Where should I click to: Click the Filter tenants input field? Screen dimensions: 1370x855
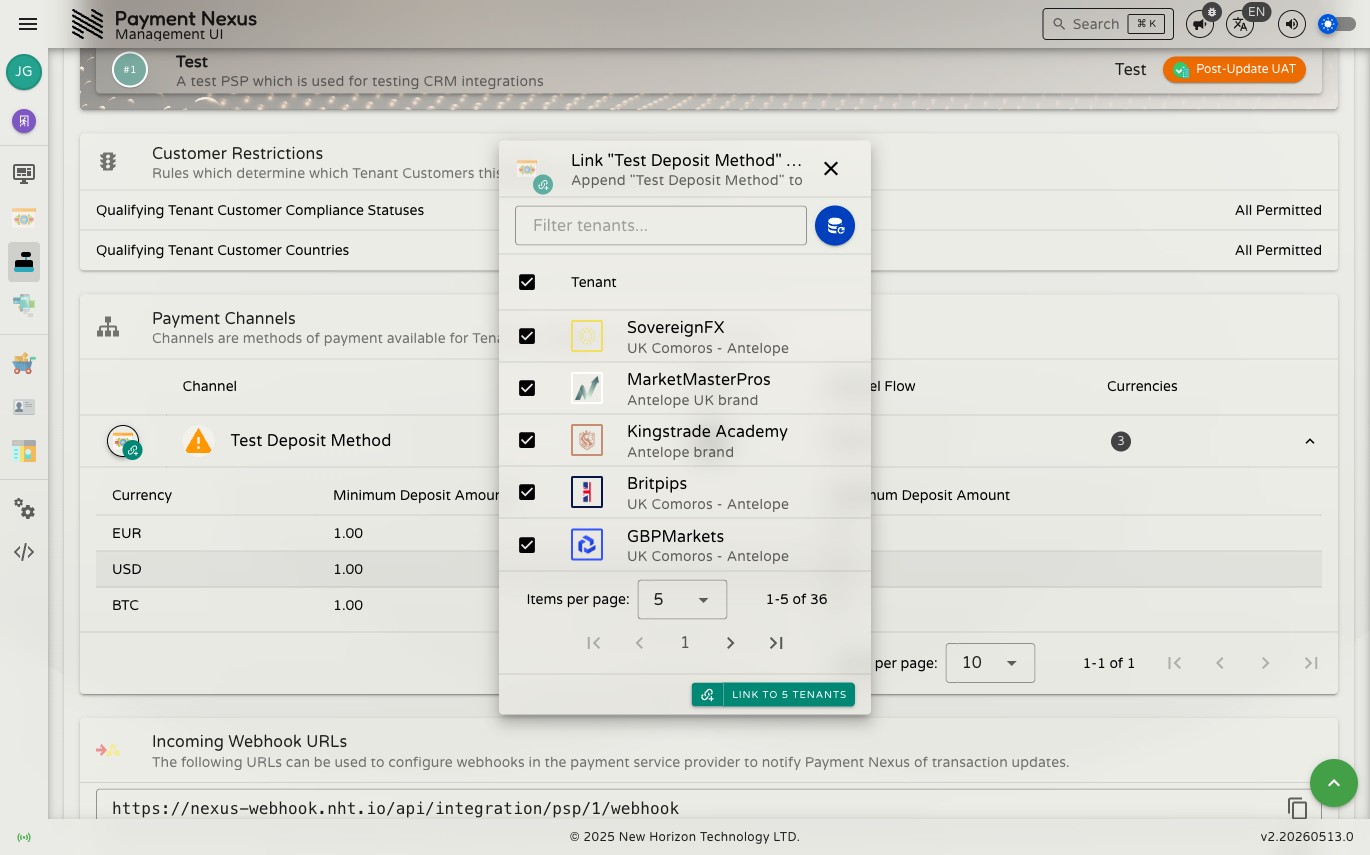661,226
